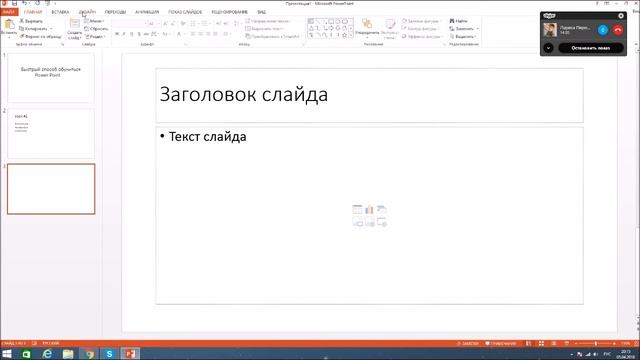Switch to Normal view icon in status bar

pyautogui.click(x=529, y=344)
